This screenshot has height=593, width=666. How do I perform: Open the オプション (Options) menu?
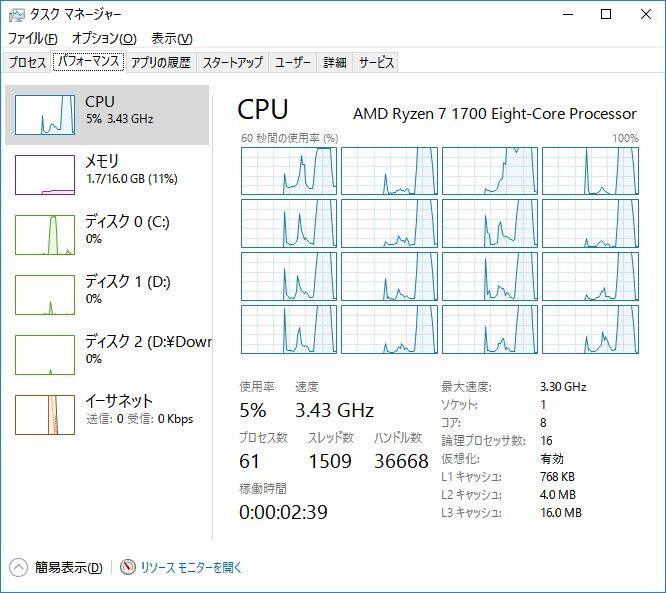pos(103,38)
